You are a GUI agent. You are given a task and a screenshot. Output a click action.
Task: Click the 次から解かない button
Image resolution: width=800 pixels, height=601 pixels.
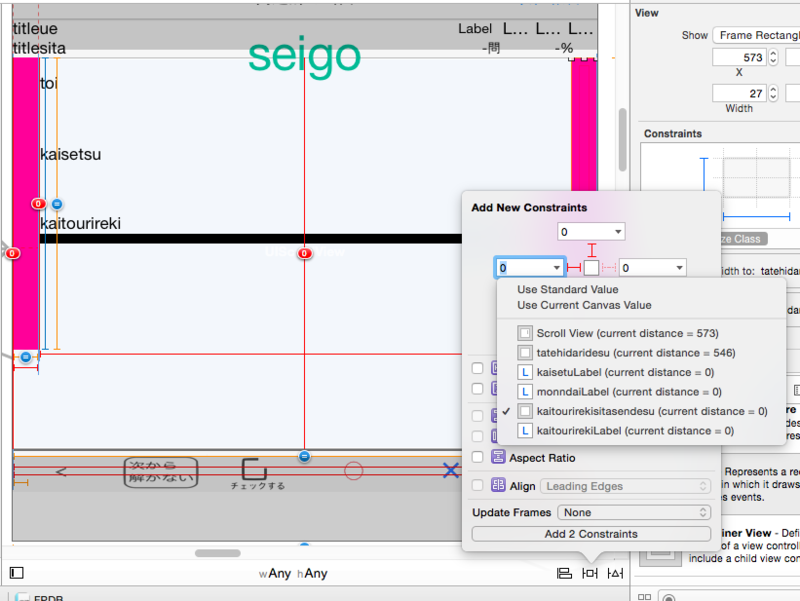(161, 472)
